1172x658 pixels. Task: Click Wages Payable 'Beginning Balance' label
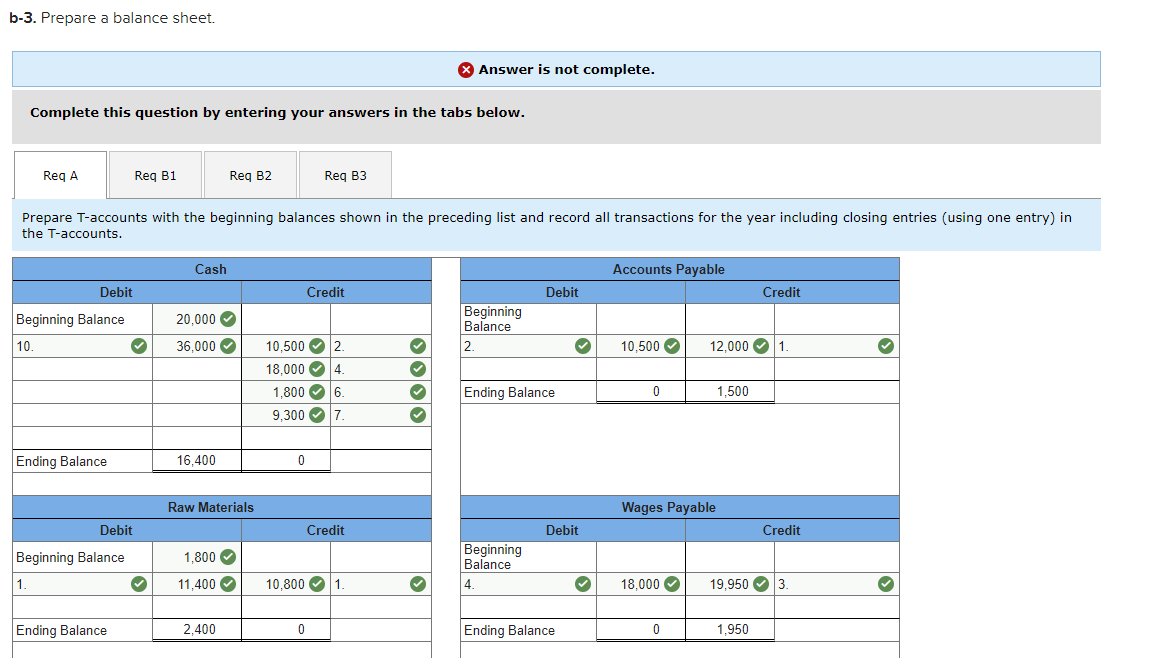(493, 557)
